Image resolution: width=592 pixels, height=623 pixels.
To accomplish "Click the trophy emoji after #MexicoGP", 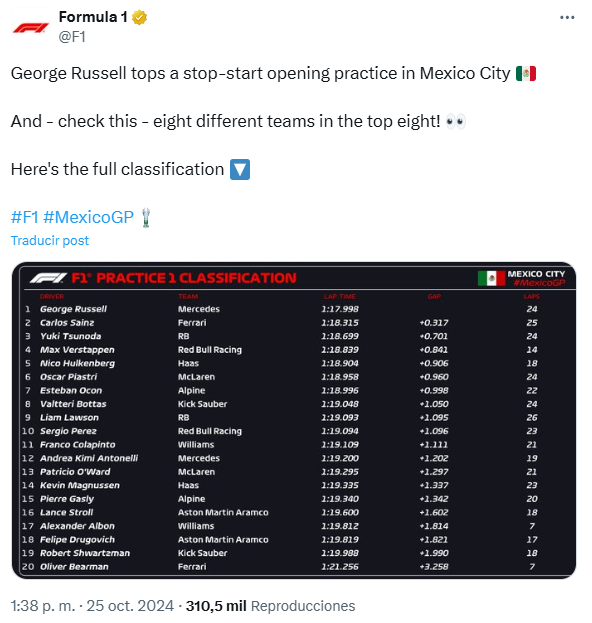I will tap(146, 218).
